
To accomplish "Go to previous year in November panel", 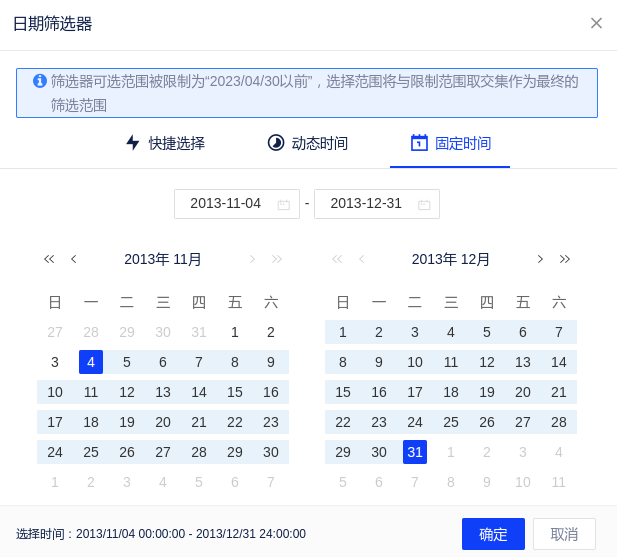I will point(49,259).
